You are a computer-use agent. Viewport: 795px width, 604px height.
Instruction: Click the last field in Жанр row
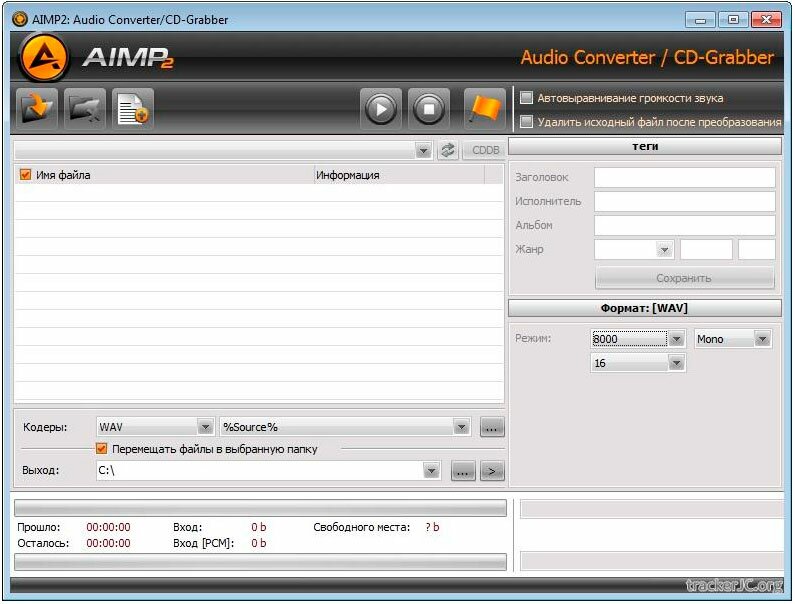pyautogui.click(x=756, y=250)
